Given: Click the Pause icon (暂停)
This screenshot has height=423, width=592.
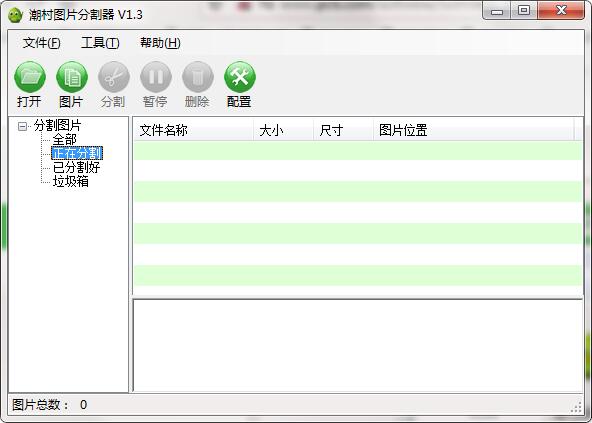Looking at the screenshot, I should pos(156,77).
